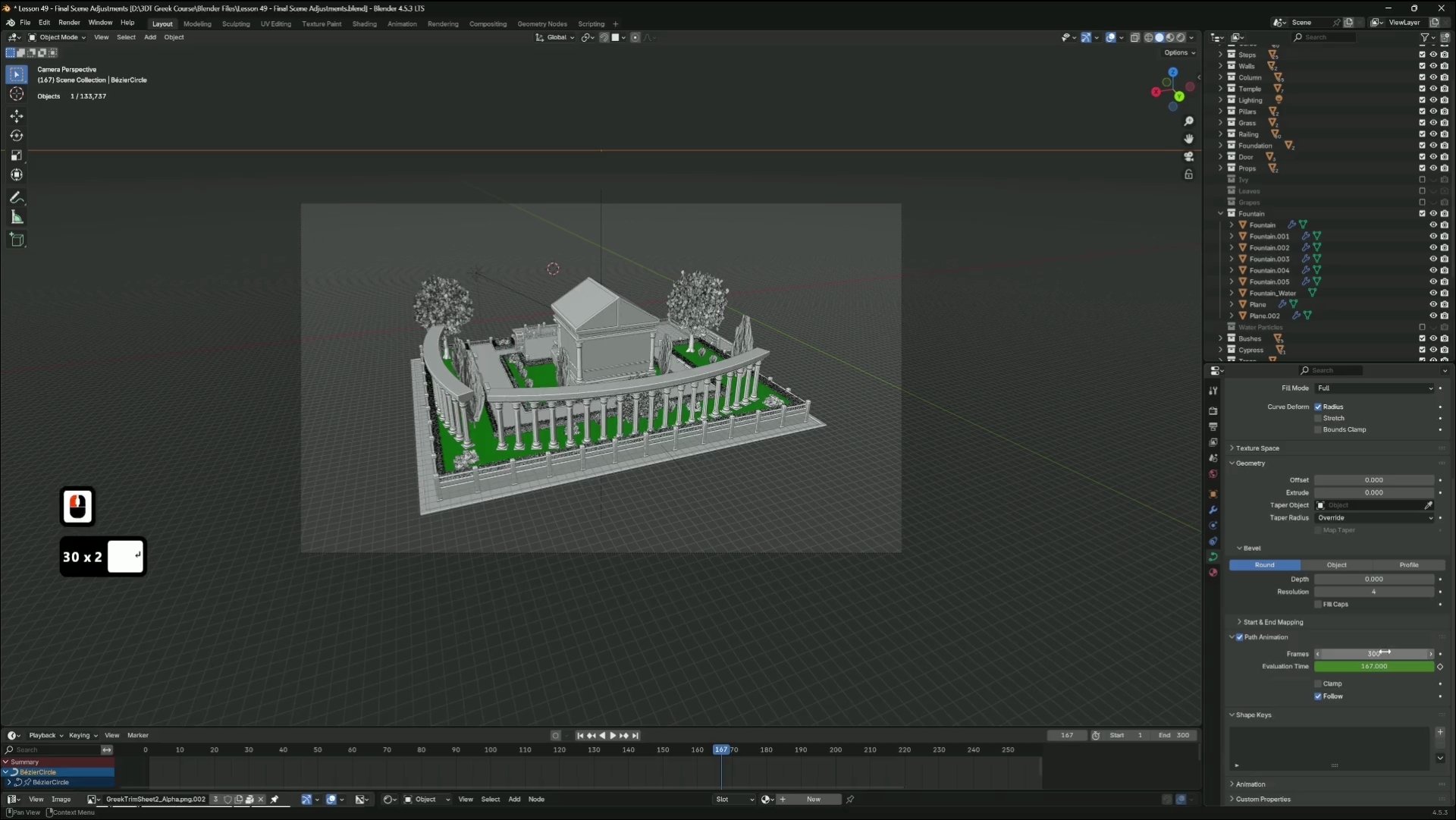Image resolution: width=1456 pixels, height=820 pixels.
Task: Select the Rotate tool
Action: pos(17,136)
